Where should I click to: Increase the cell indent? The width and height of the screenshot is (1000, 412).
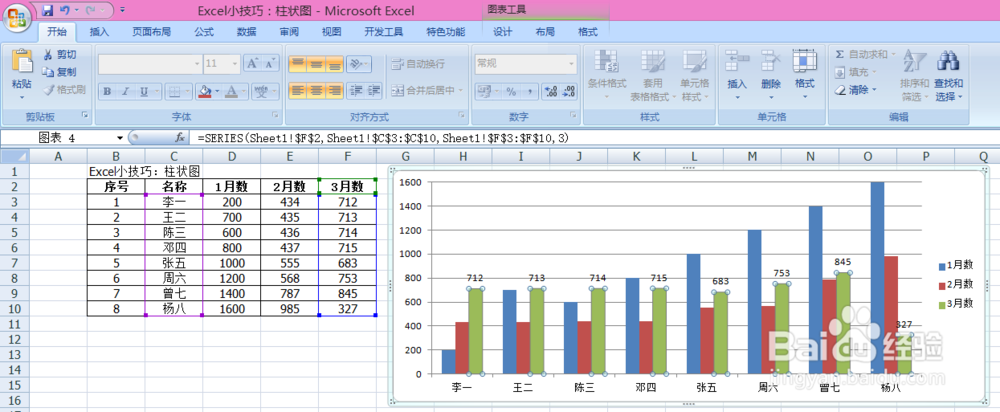tap(374, 91)
